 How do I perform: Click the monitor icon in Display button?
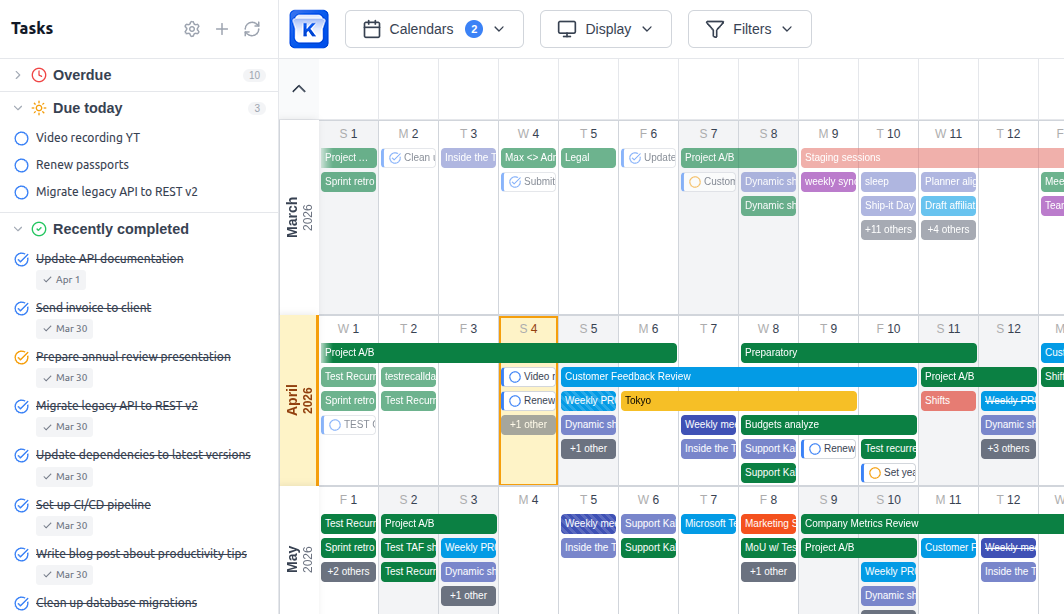567,29
